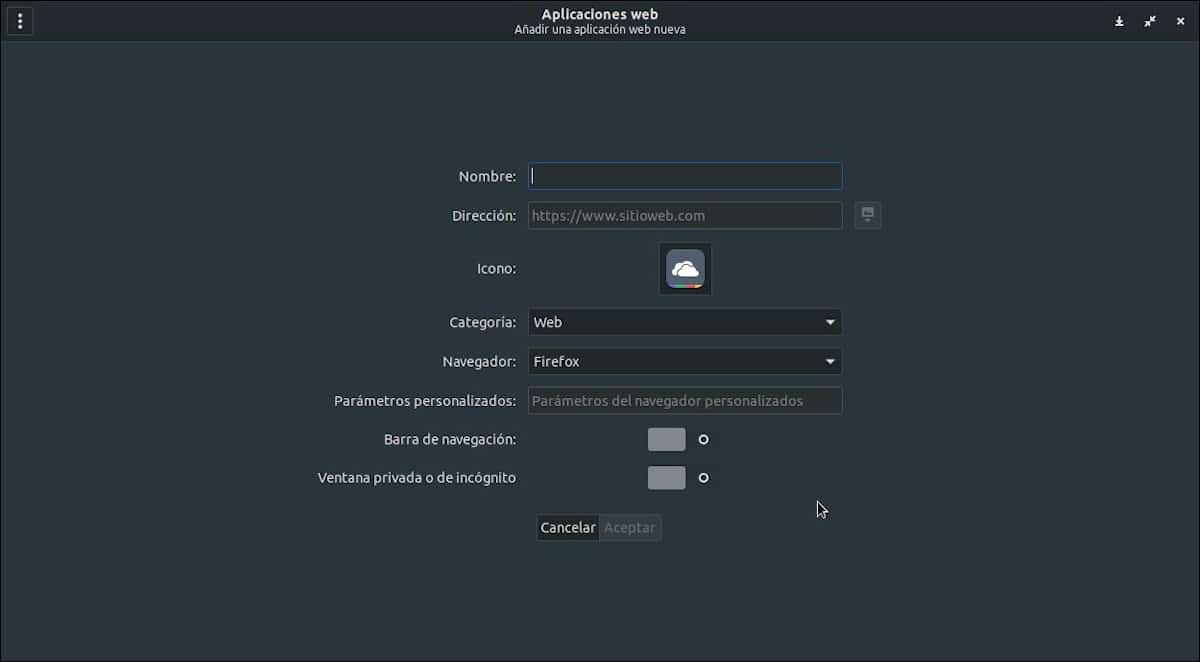Image resolution: width=1200 pixels, height=662 pixels.
Task: Click the Categoría dropdown arrow
Action: pyautogui.click(x=829, y=322)
